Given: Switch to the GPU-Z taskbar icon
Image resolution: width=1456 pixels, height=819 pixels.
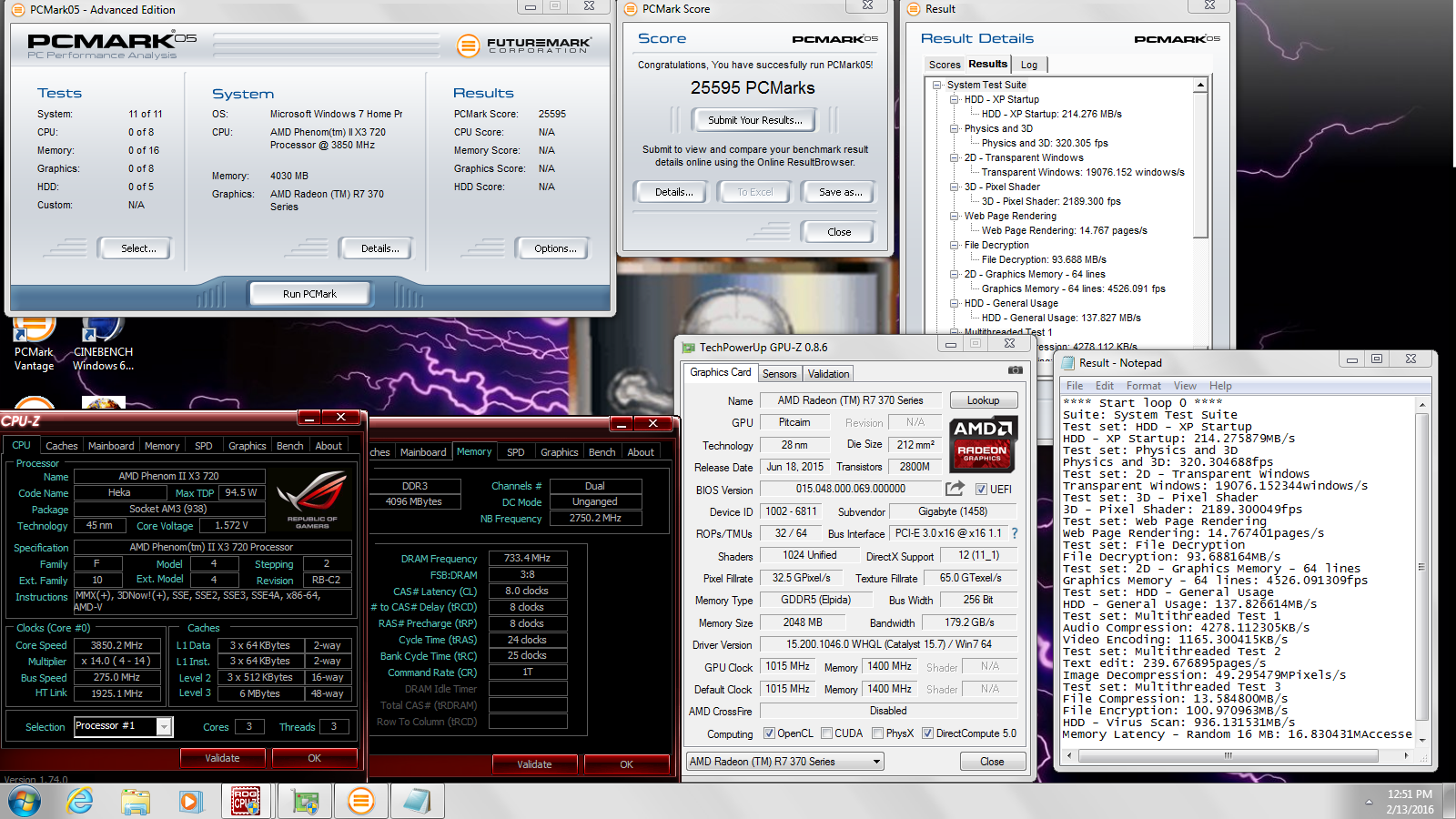Looking at the screenshot, I should 304,801.
